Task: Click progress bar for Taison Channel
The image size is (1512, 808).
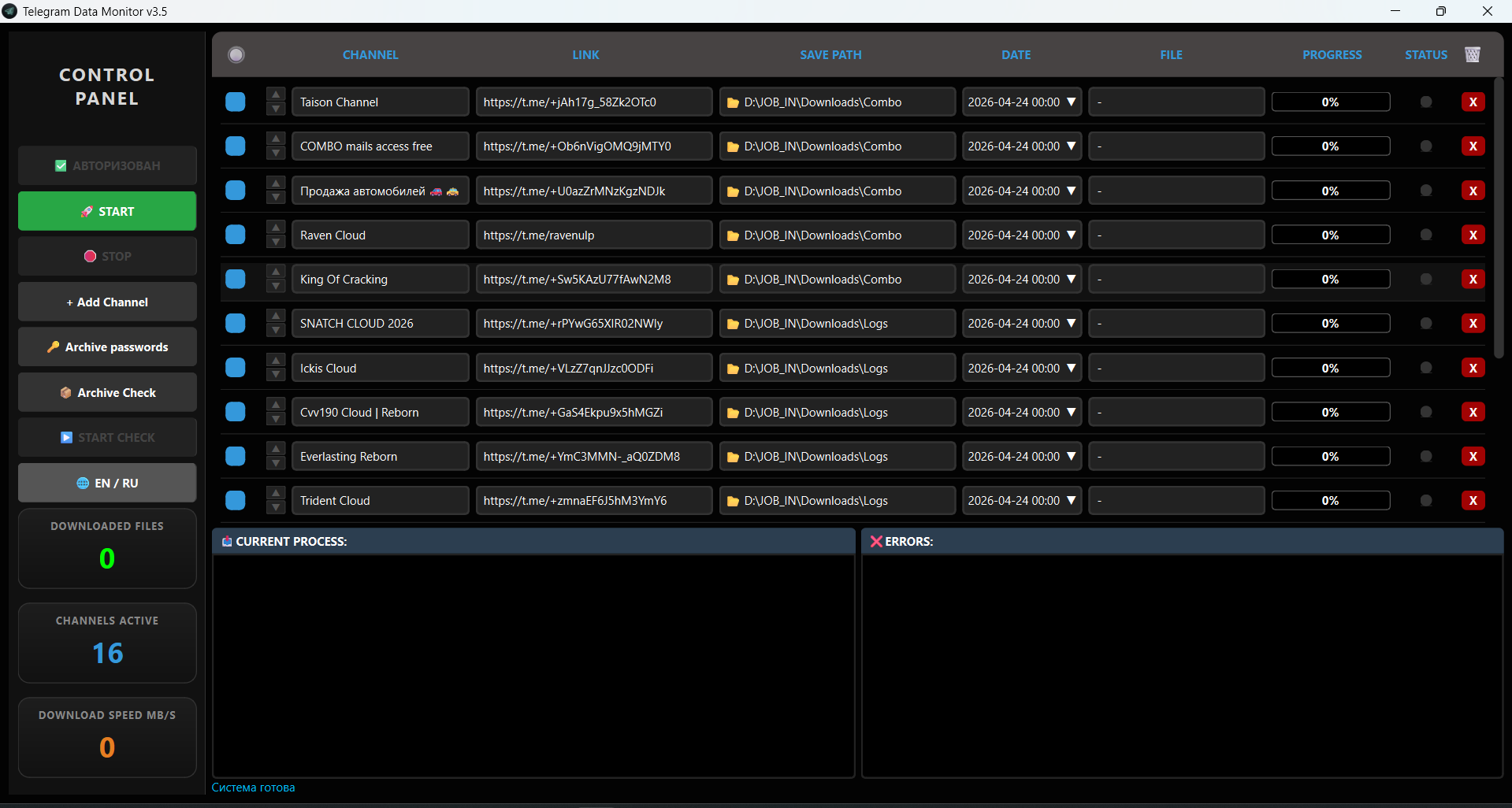Action: tap(1331, 102)
